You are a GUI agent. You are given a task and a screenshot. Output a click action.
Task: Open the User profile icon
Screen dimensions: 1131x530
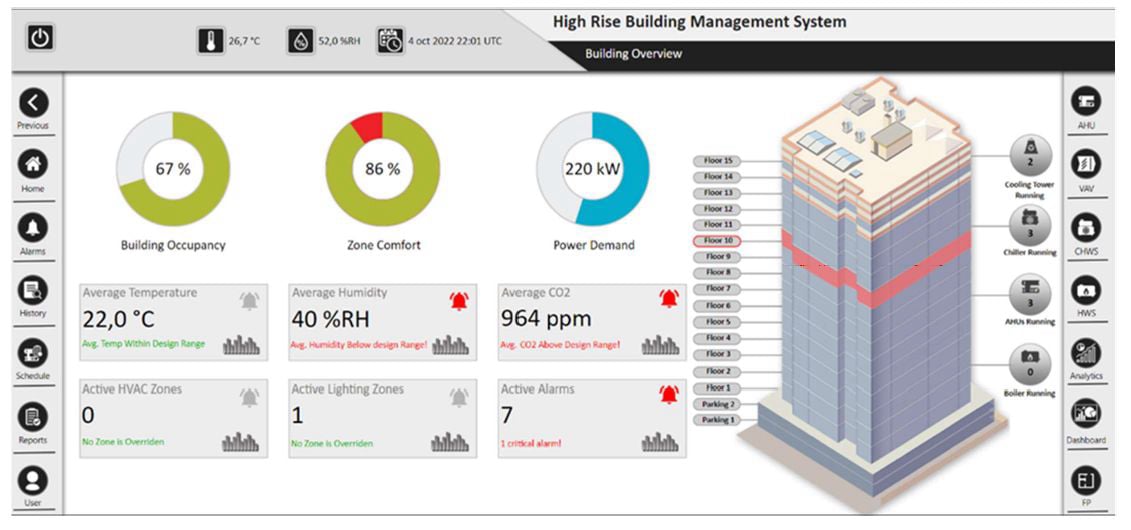[33, 480]
